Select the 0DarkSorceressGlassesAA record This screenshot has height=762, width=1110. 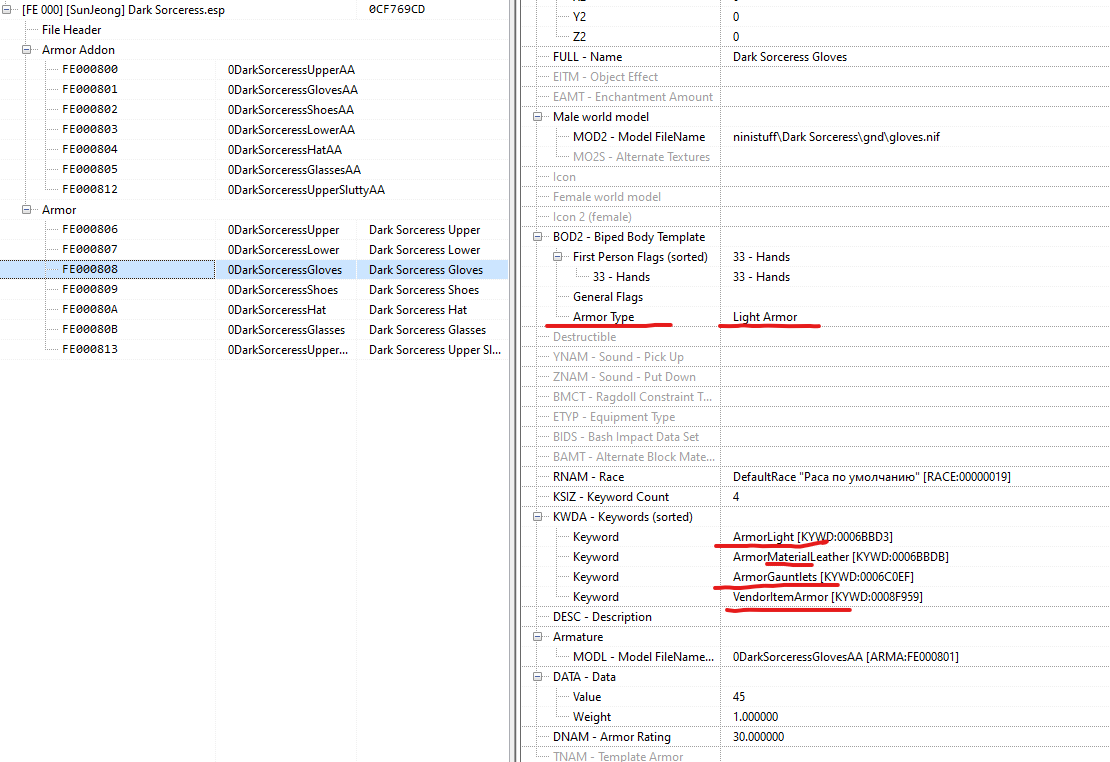pos(253,170)
